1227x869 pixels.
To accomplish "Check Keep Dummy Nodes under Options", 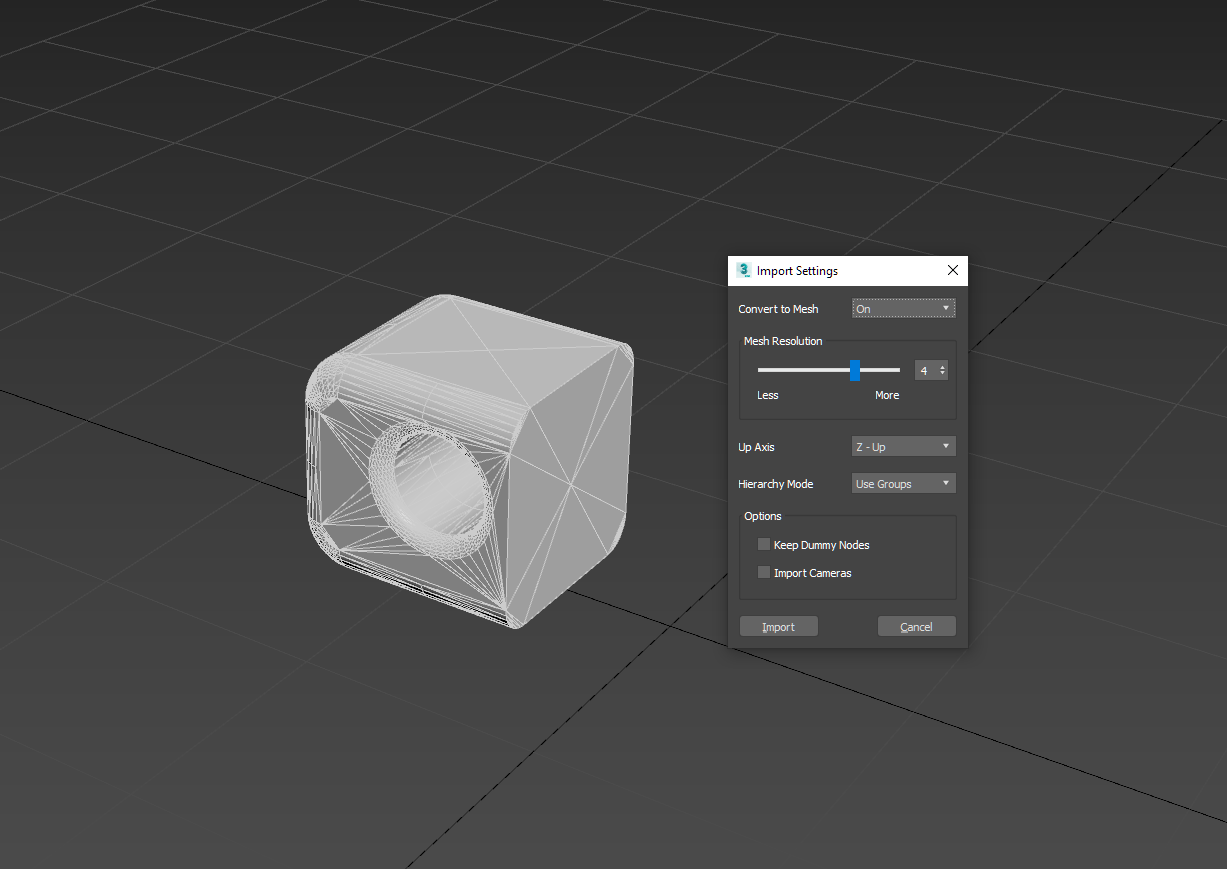I will tap(764, 544).
